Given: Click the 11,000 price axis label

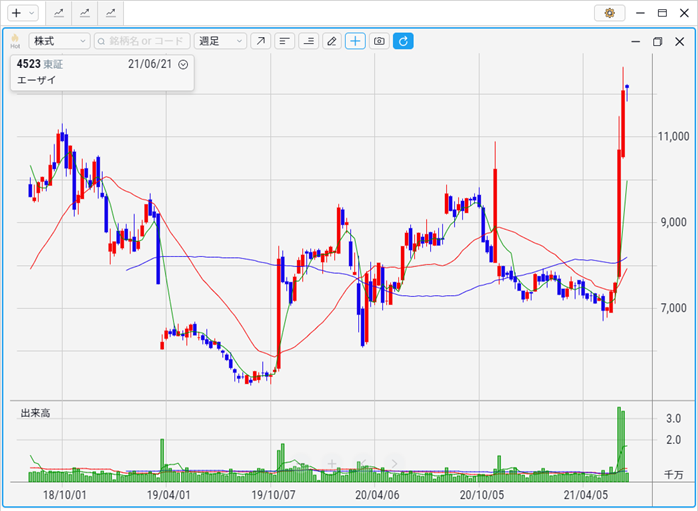Looking at the screenshot, I should [674, 136].
